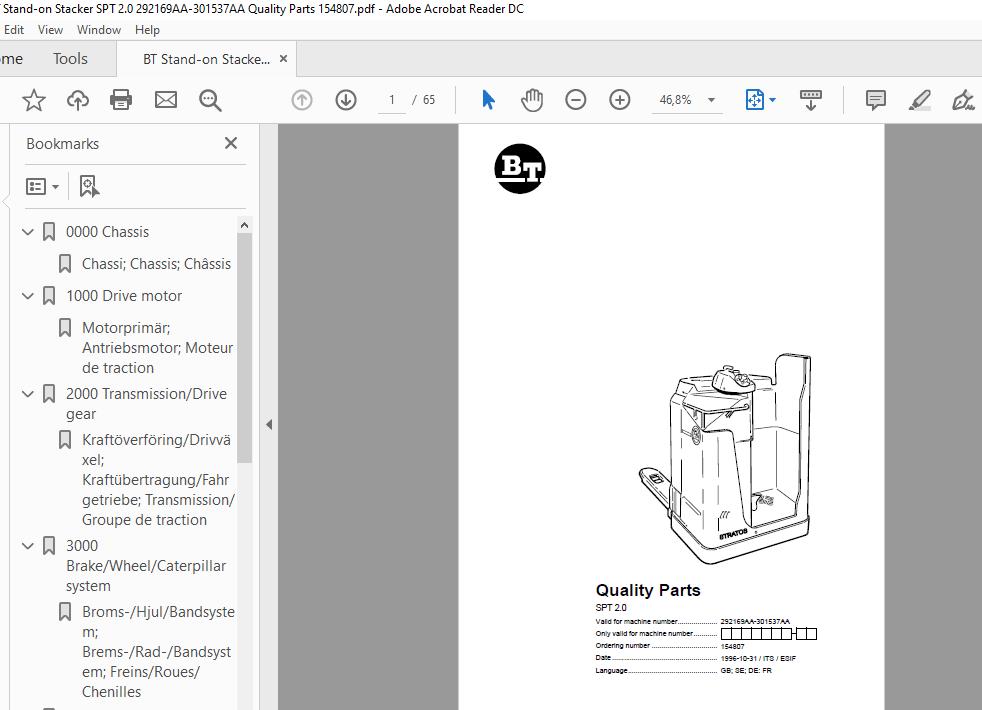
Task: Open the sign document pen icon
Action: (x=963, y=100)
